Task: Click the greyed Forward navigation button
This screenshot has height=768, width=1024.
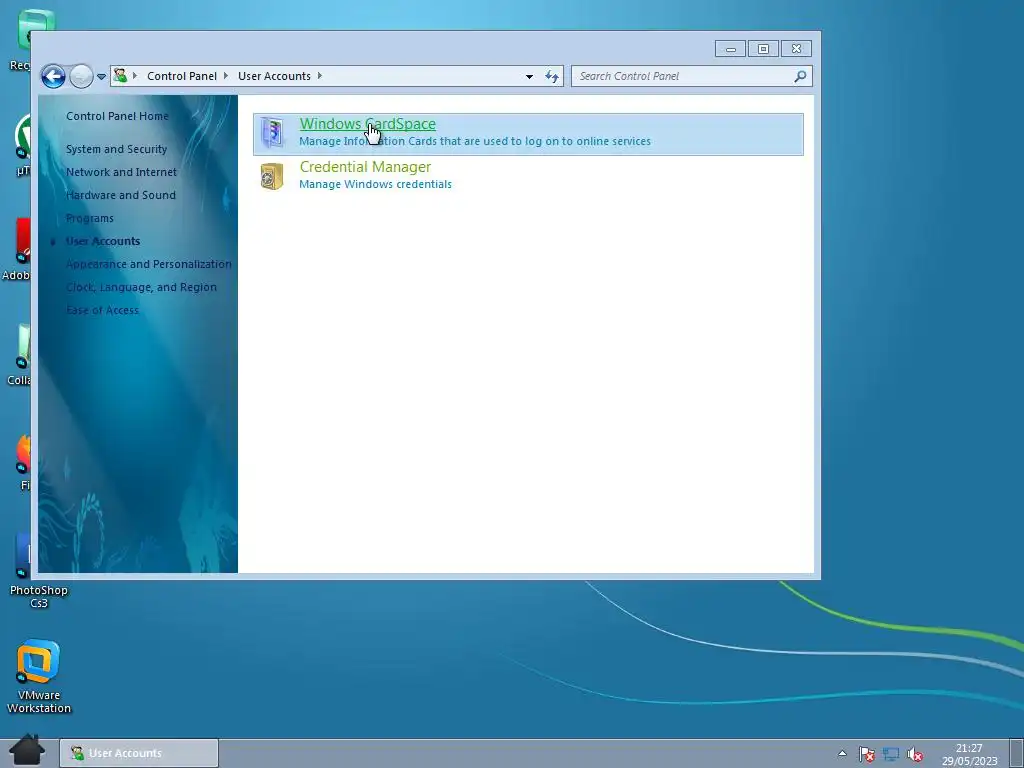Action: (x=81, y=76)
